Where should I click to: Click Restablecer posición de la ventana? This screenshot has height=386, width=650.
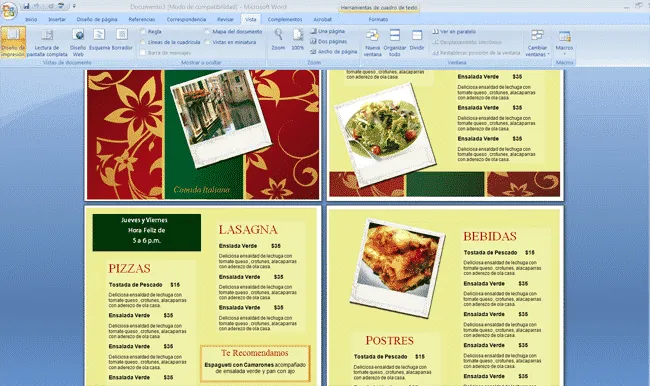(x=476, y=53)
